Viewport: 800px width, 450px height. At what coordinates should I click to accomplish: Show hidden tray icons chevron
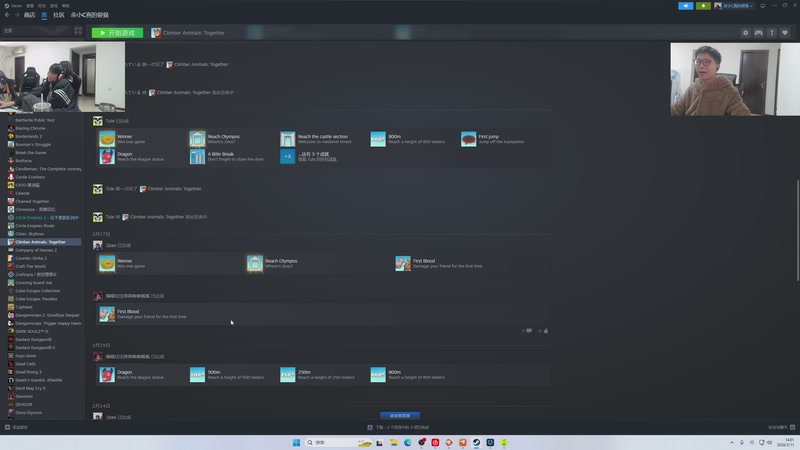click(x=732, y=442)
